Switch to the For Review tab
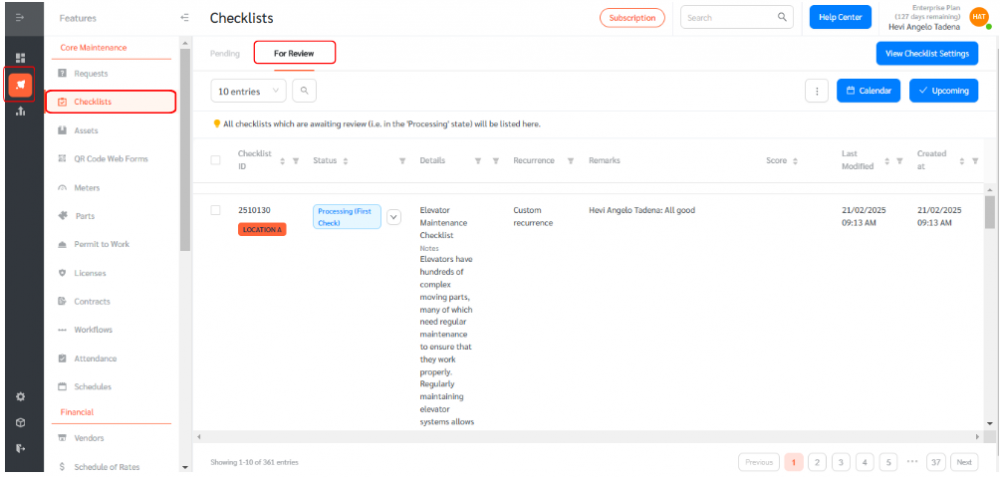The height and width of the screenshot is (477, 1000). (294, 54)
